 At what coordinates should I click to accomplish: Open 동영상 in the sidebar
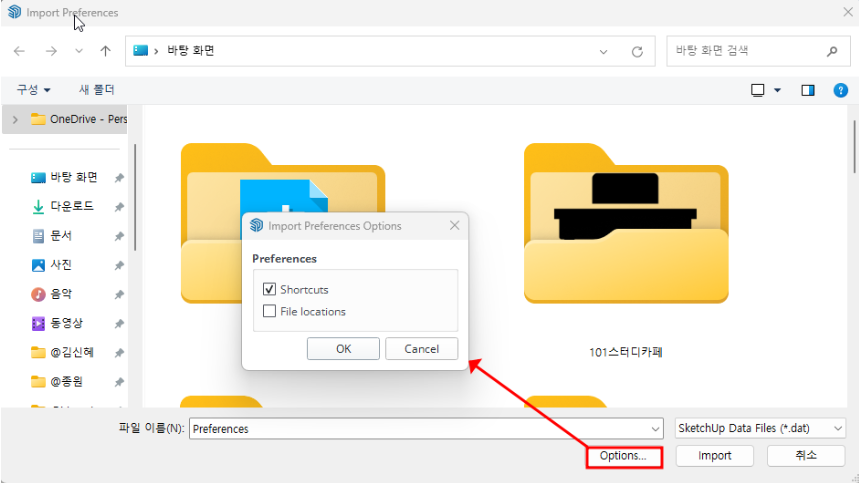[x=57, y=323]
